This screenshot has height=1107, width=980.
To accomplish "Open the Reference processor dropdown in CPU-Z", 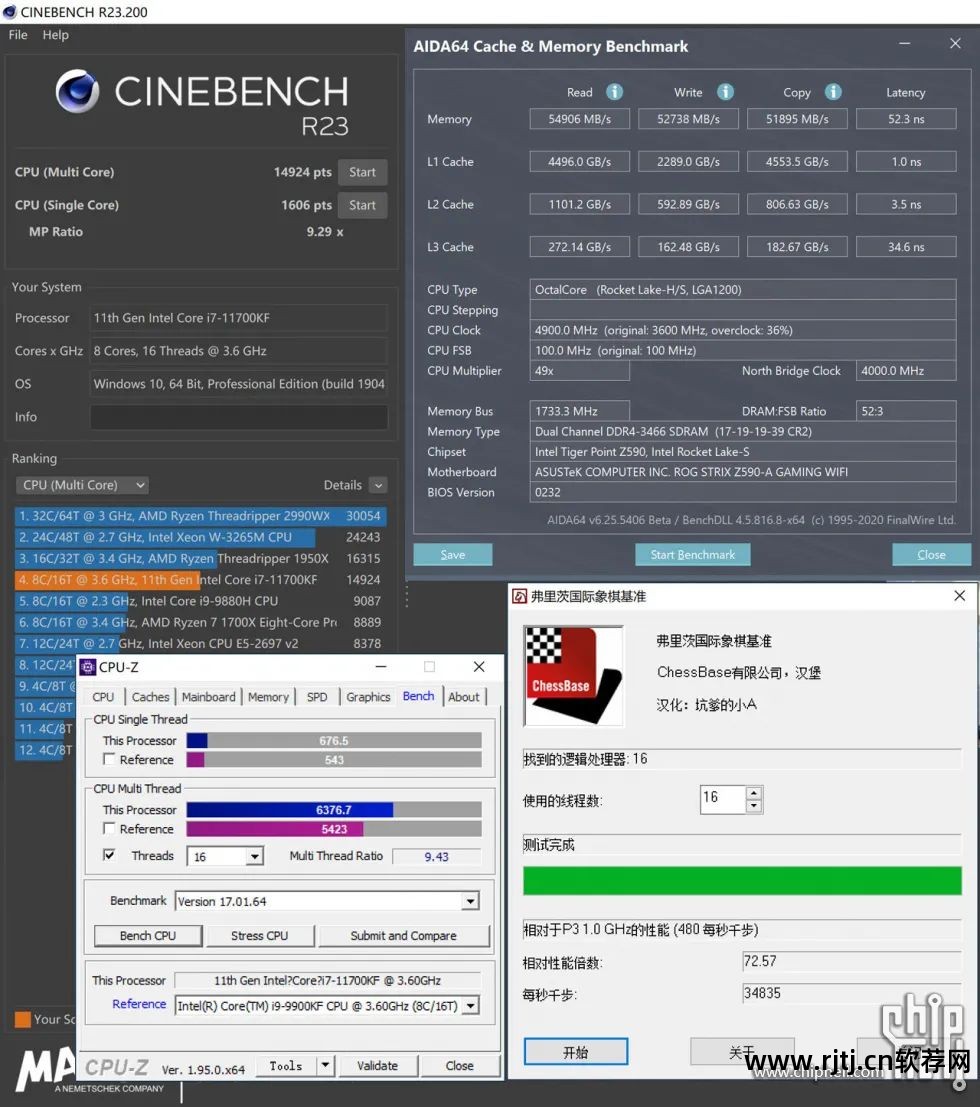I will pyautogui.click(x=471, y=1005).
